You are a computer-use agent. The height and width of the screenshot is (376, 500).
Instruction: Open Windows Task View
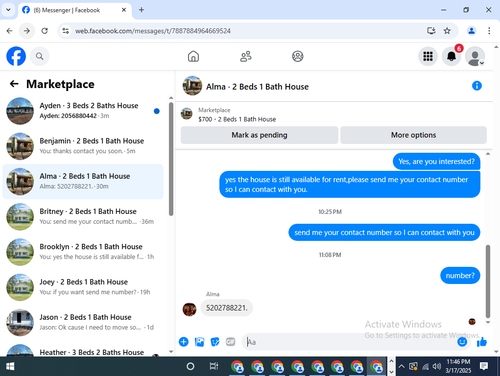pos(214,366)
